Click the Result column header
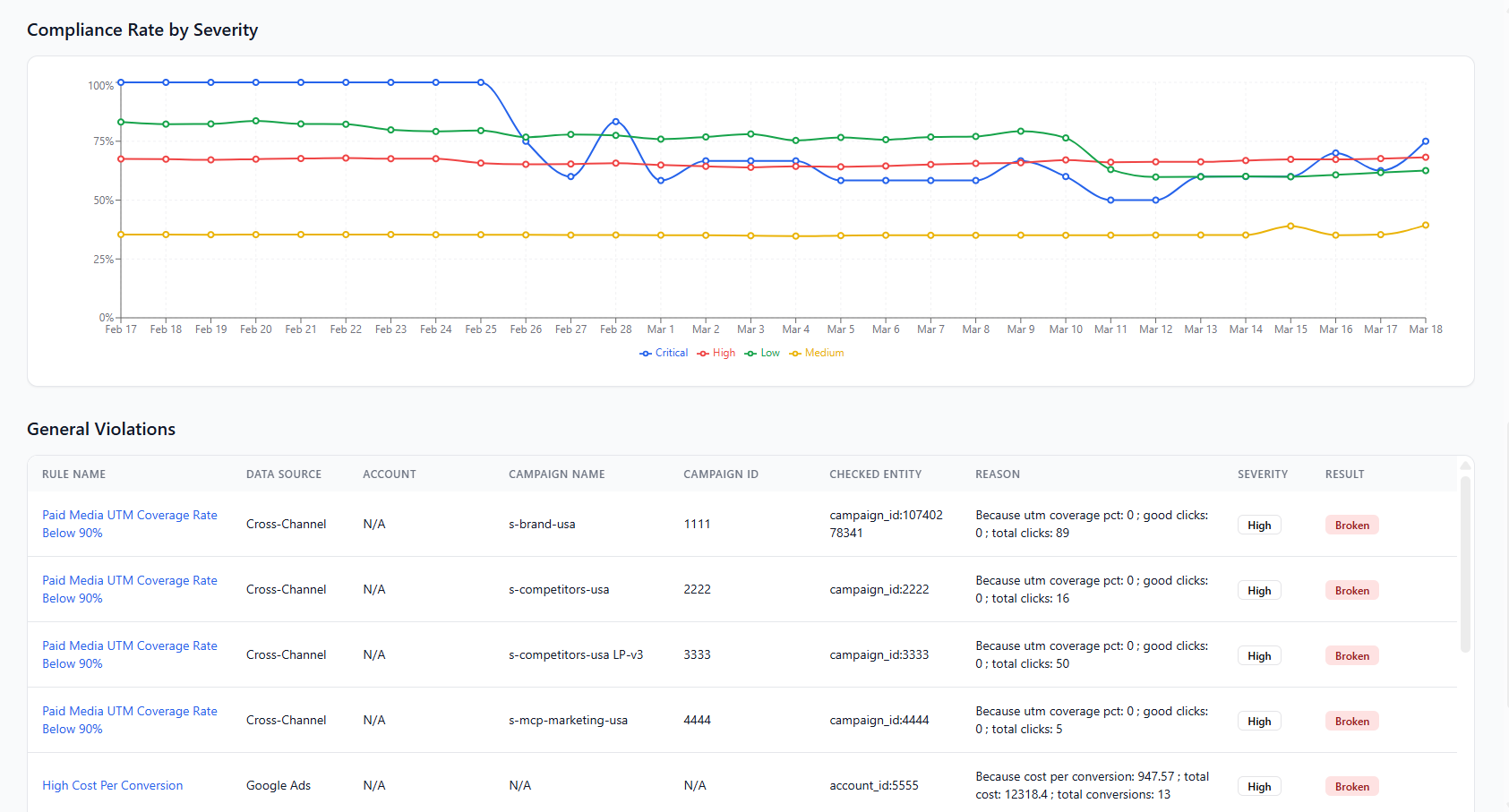Screen dimensions: 1509x812 tap(1345, 474)
